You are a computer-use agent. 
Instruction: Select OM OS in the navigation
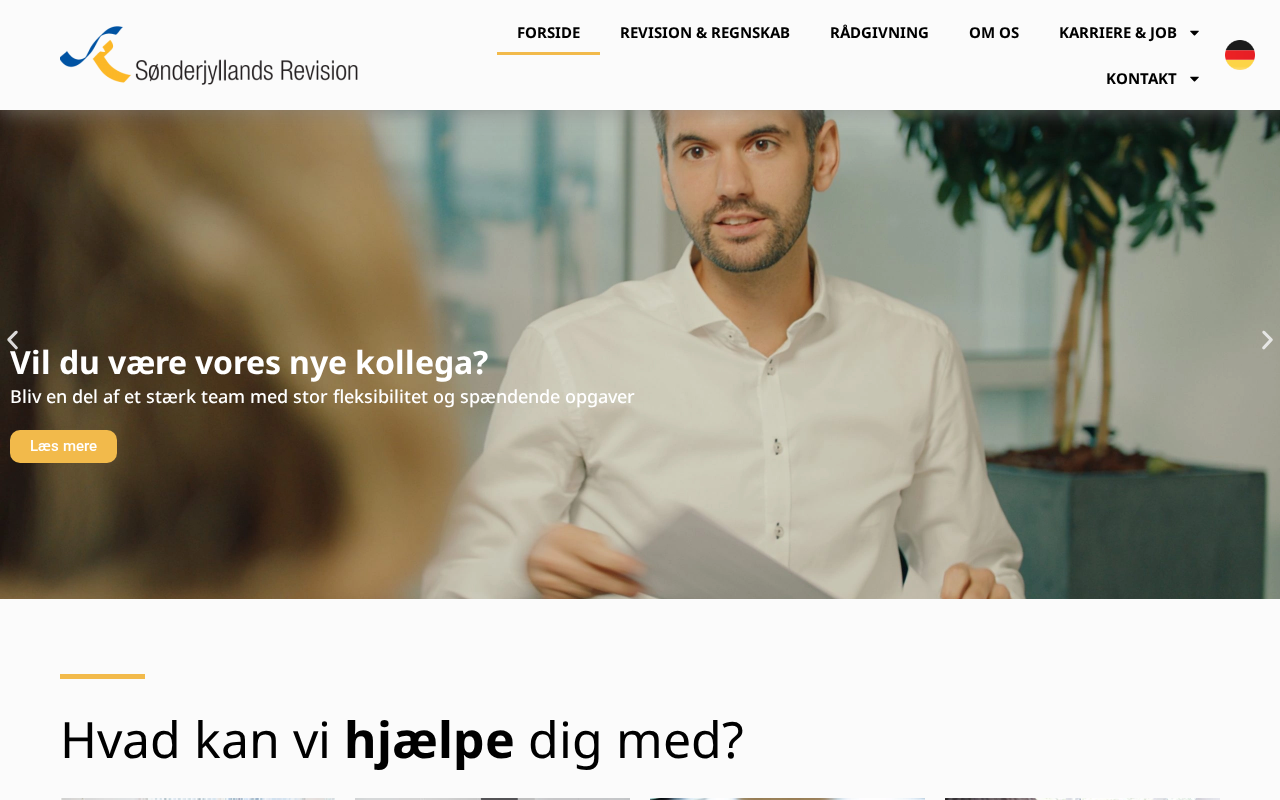[994, 32]
